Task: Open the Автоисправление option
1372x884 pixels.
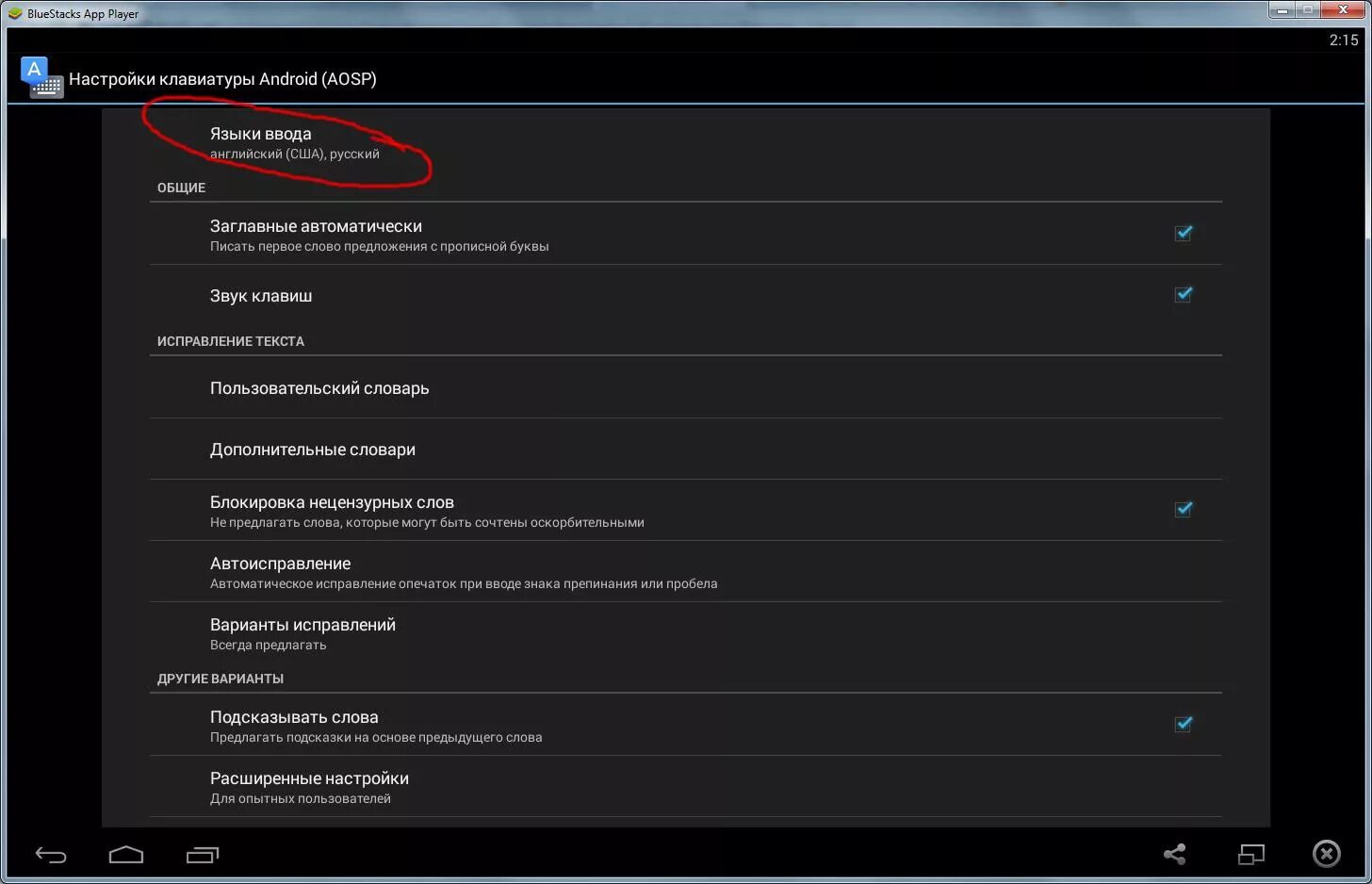Action: pos(685,572)
